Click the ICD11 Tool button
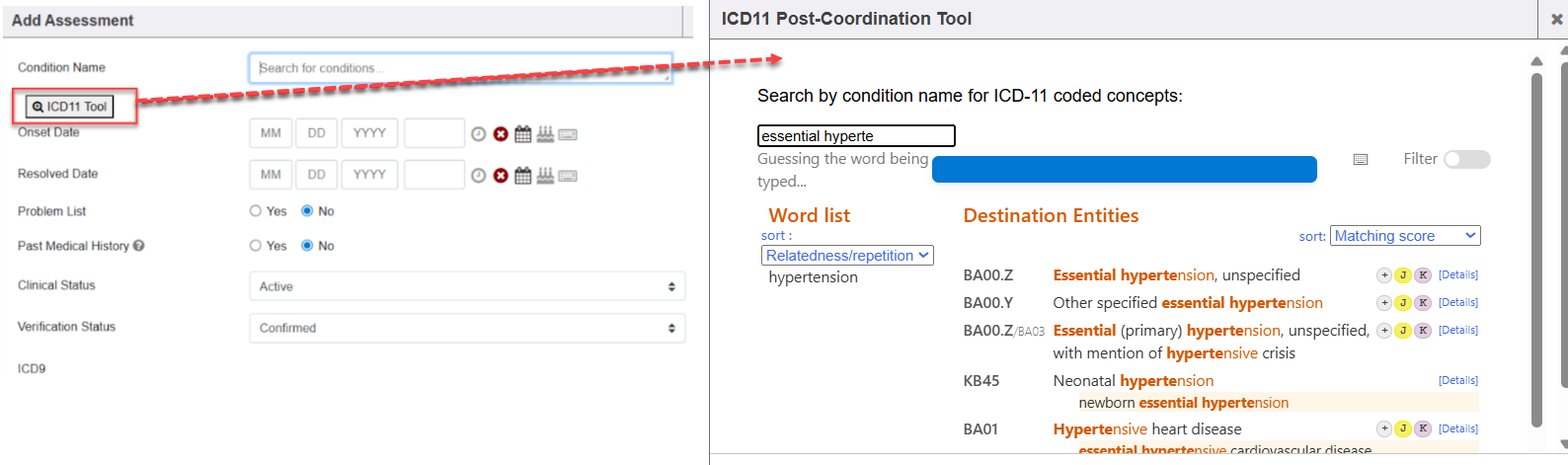This screenshot has width=1568, height=465. coord(69,107)
